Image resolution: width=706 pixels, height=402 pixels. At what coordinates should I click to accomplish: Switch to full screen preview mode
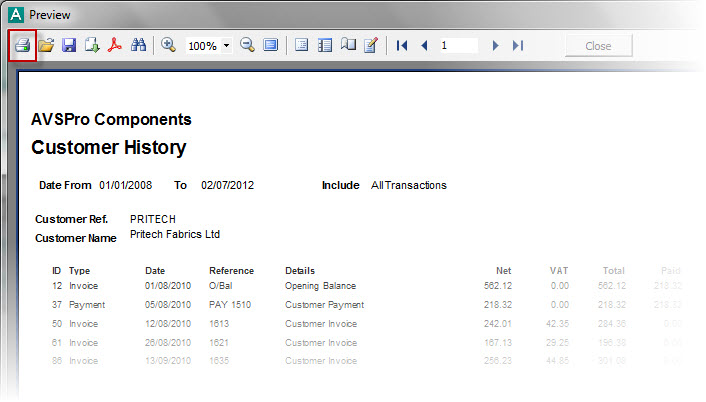click(270, 46)
